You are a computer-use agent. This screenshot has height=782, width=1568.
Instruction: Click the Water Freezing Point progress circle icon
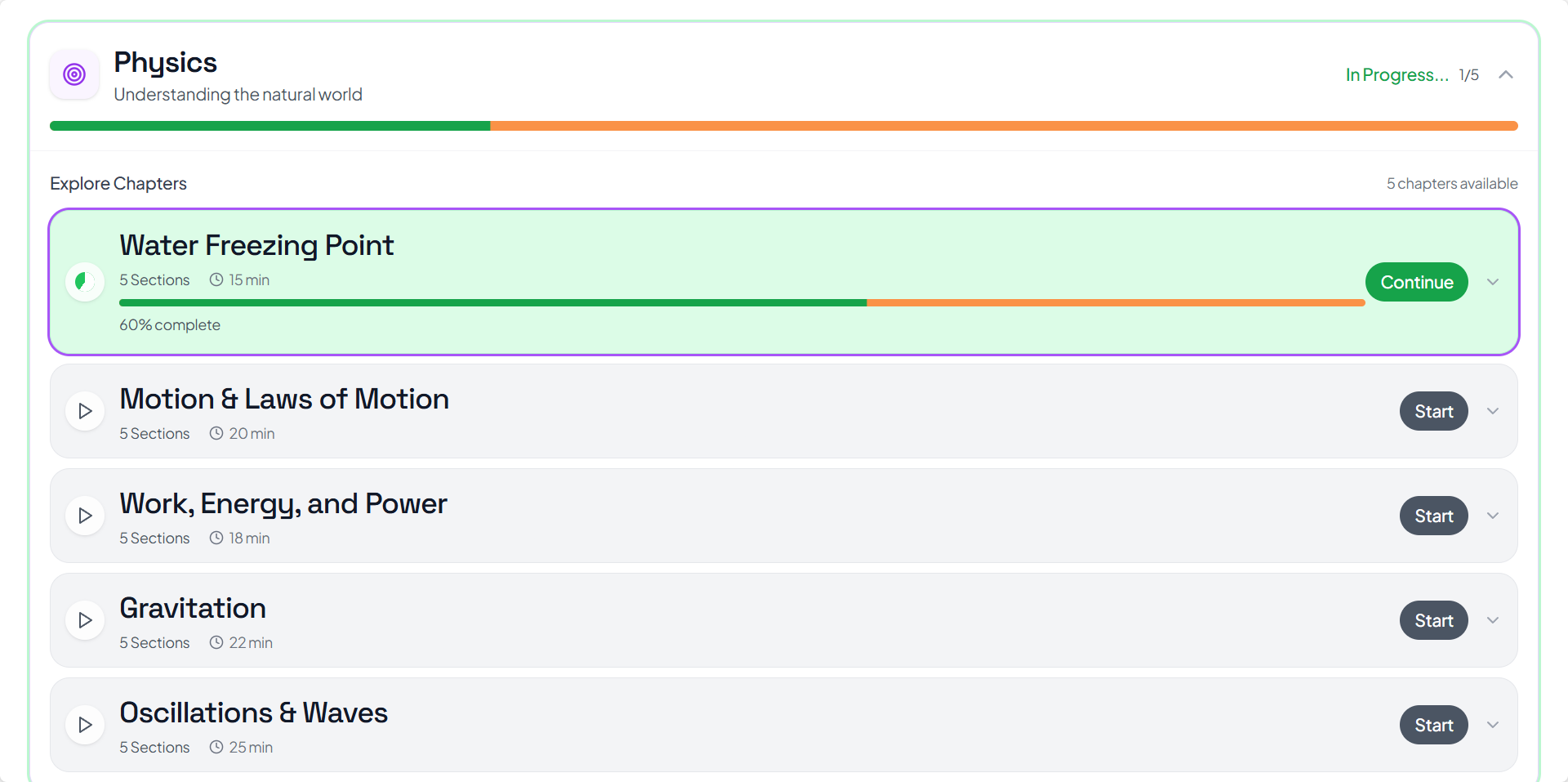coord(85,282)
